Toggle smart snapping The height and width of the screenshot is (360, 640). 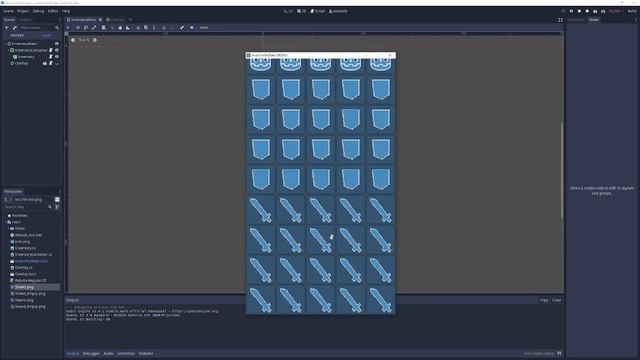click(138, 28)
